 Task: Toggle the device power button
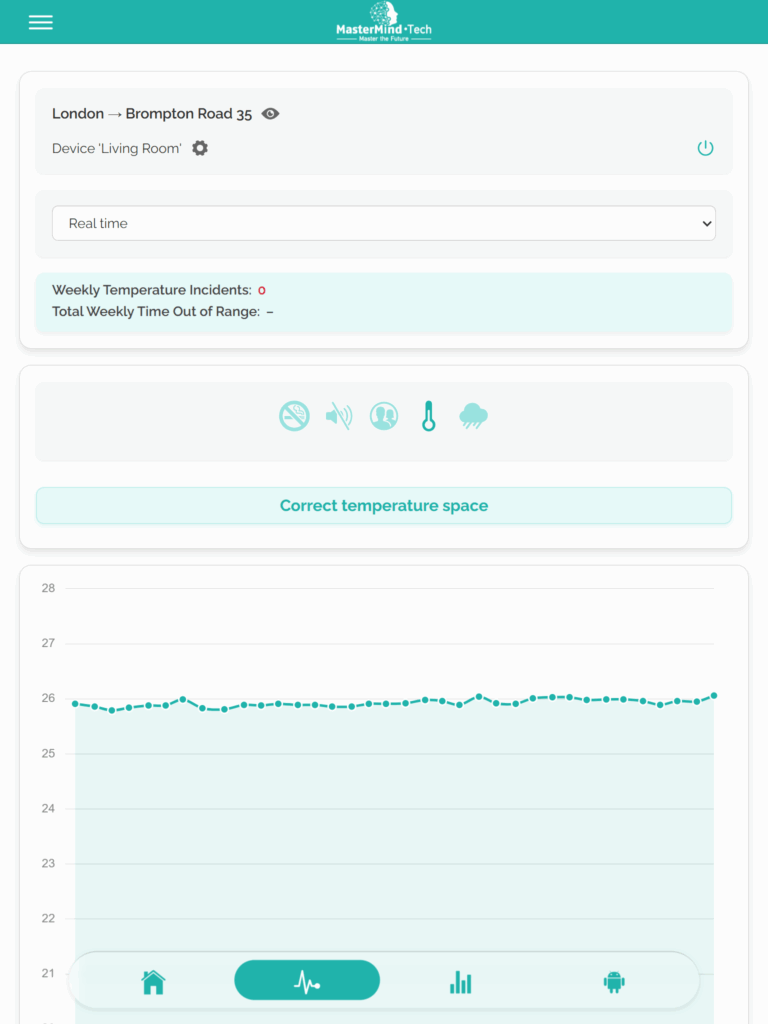click(705, 148)
